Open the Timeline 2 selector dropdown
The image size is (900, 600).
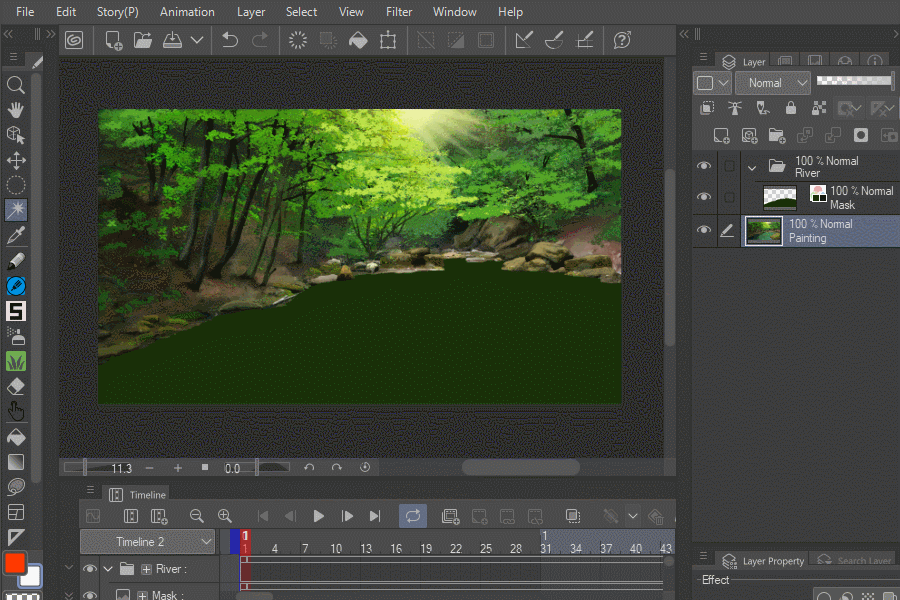pos(148,542)
